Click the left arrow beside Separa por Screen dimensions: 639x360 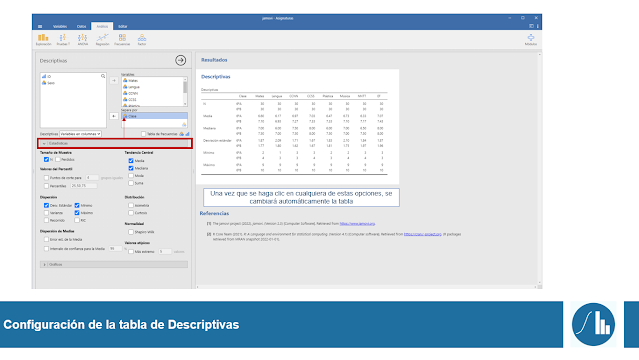click(114, 116)
